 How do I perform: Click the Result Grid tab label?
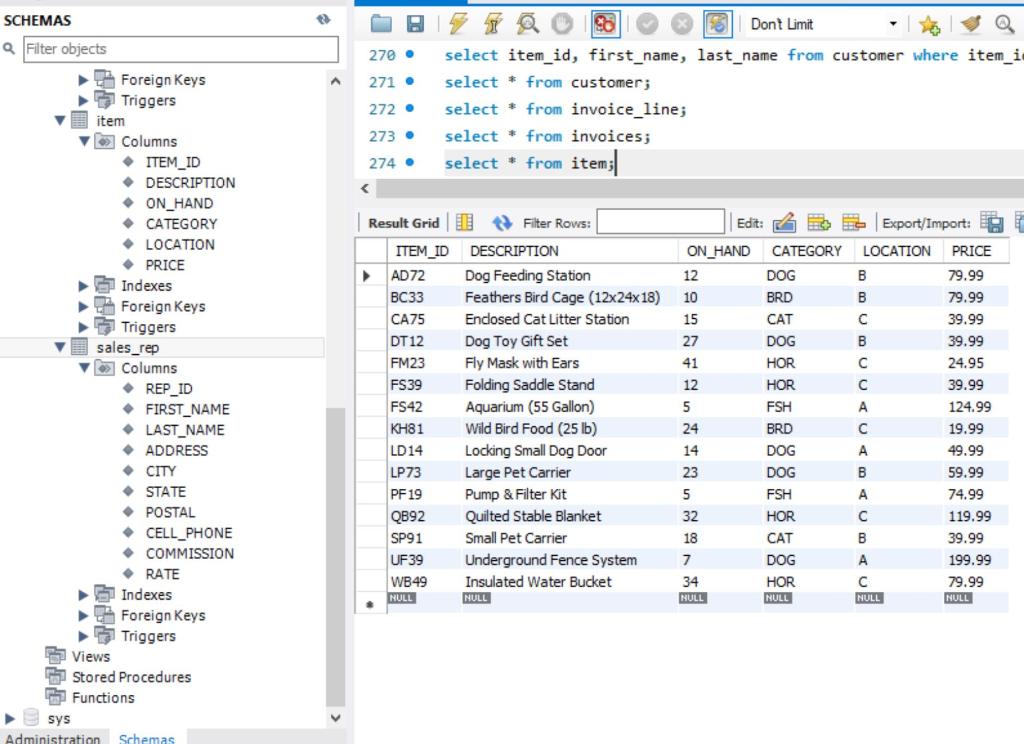(403, 222)
